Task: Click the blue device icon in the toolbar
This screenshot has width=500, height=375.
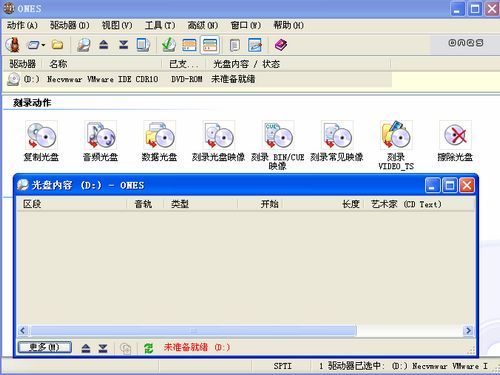Action: point(143,45)
